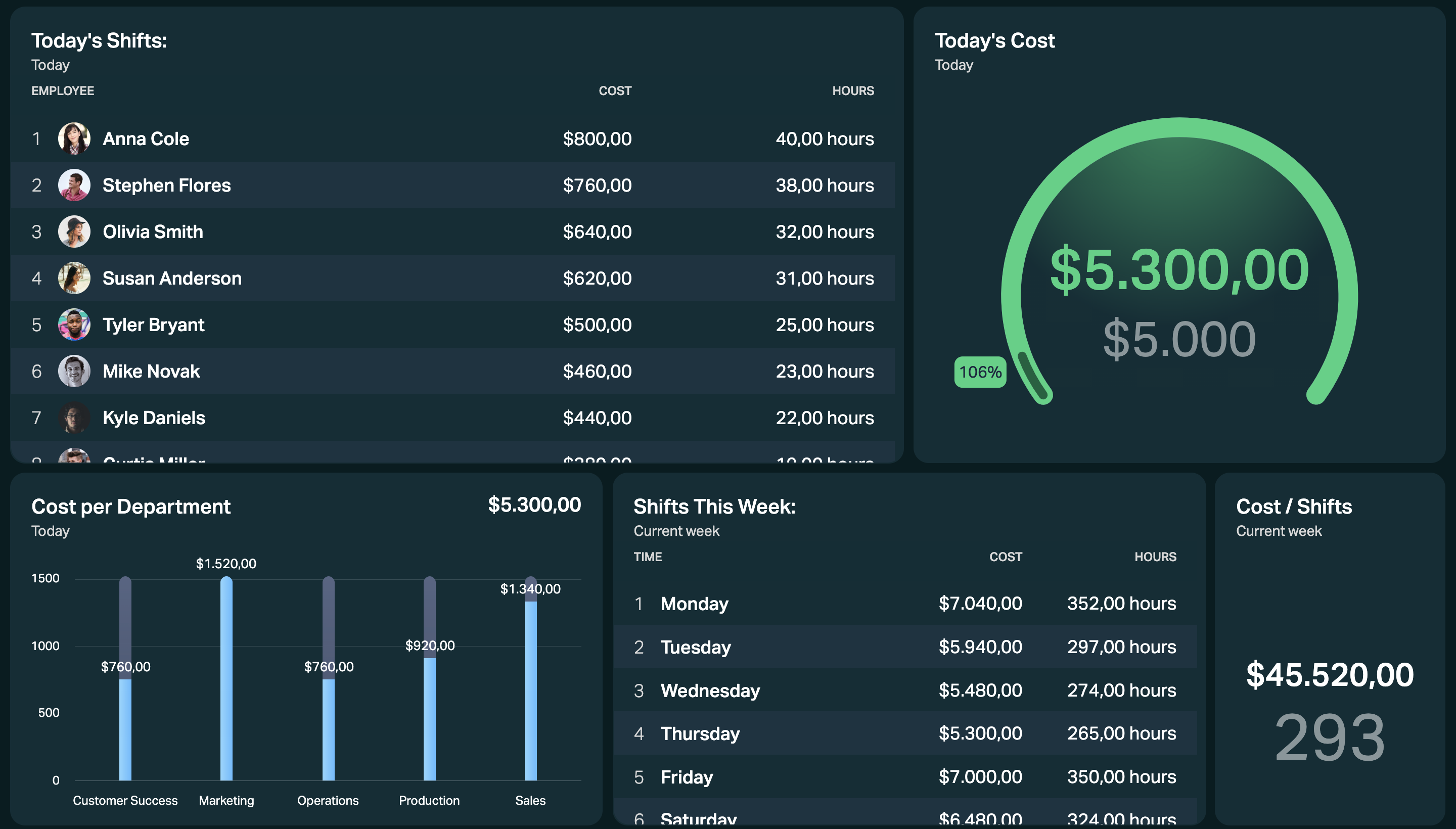The width and height of the screenshot is (1456, 829).
Task: Click Anna Cole's avatar photo
Action: click(74, 139)
